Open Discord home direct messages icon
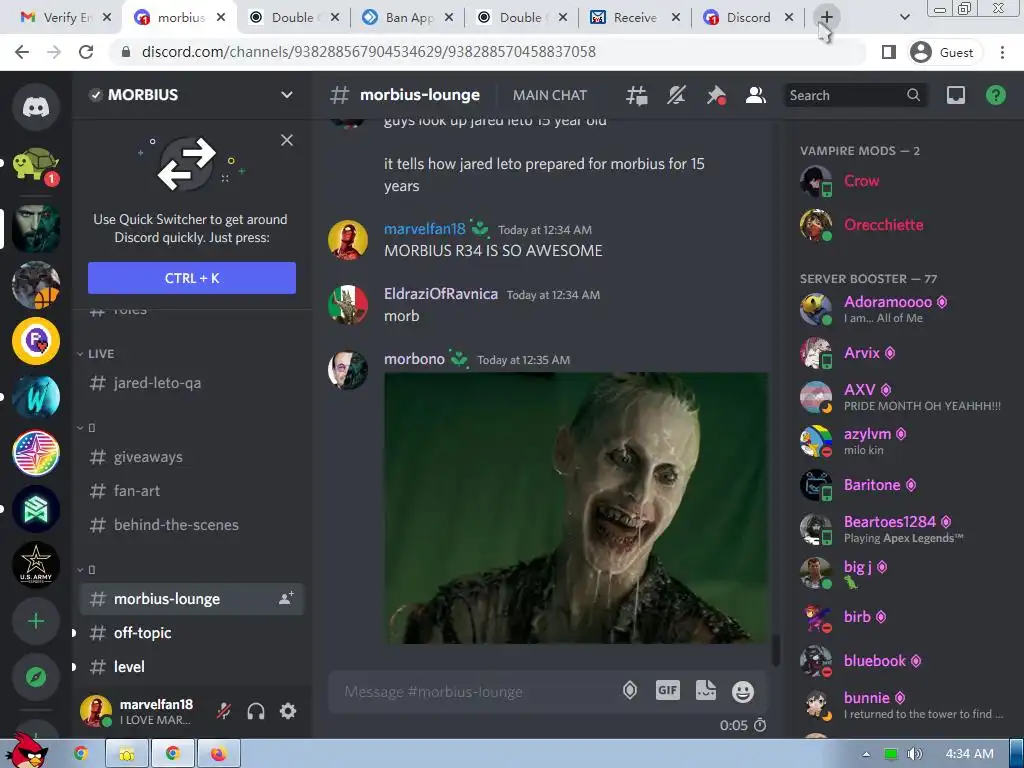 [36, 106]
